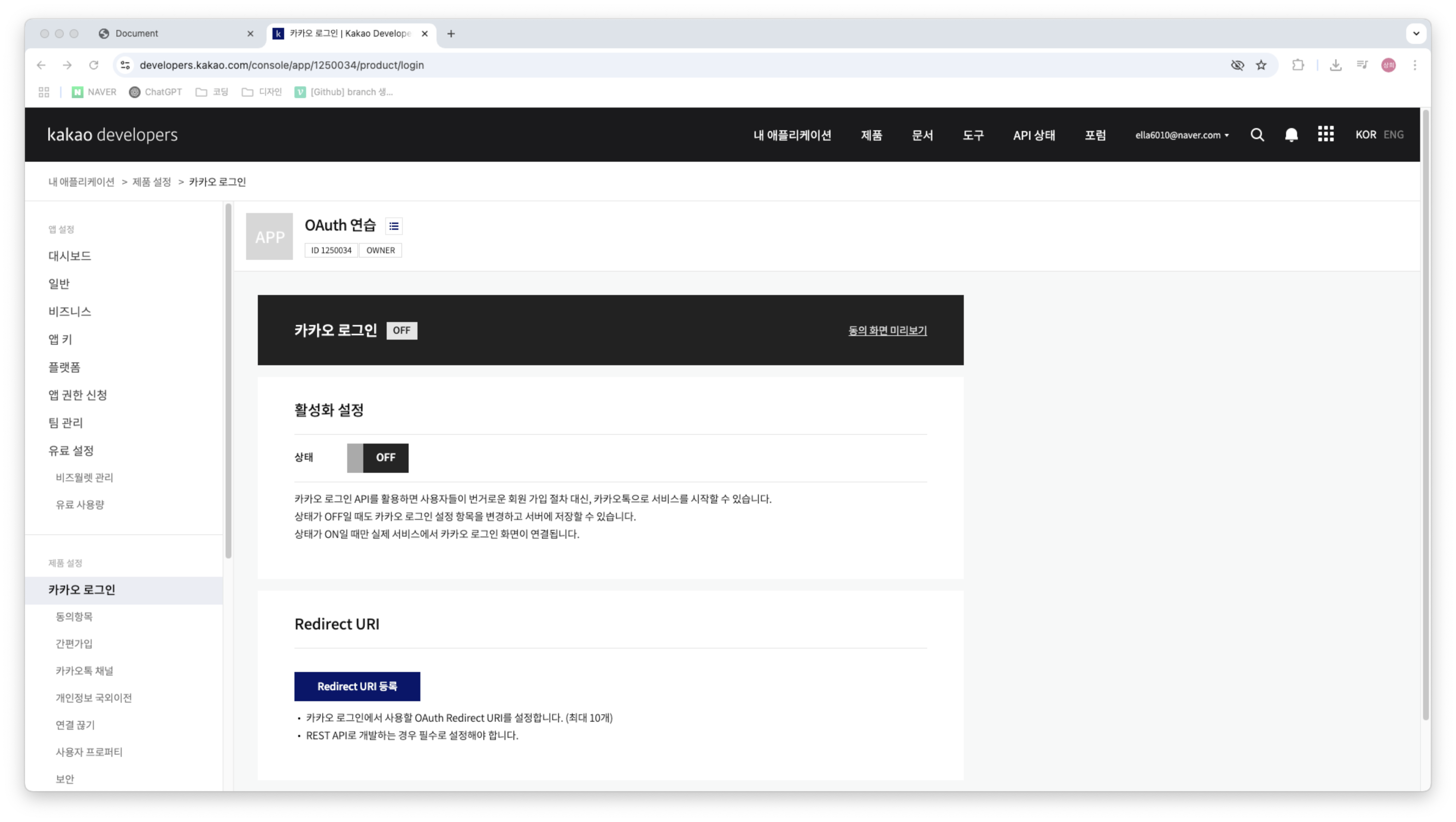Open 간편가입 in the sidebar
This screenshot has width=1456, height=822.
74,644
